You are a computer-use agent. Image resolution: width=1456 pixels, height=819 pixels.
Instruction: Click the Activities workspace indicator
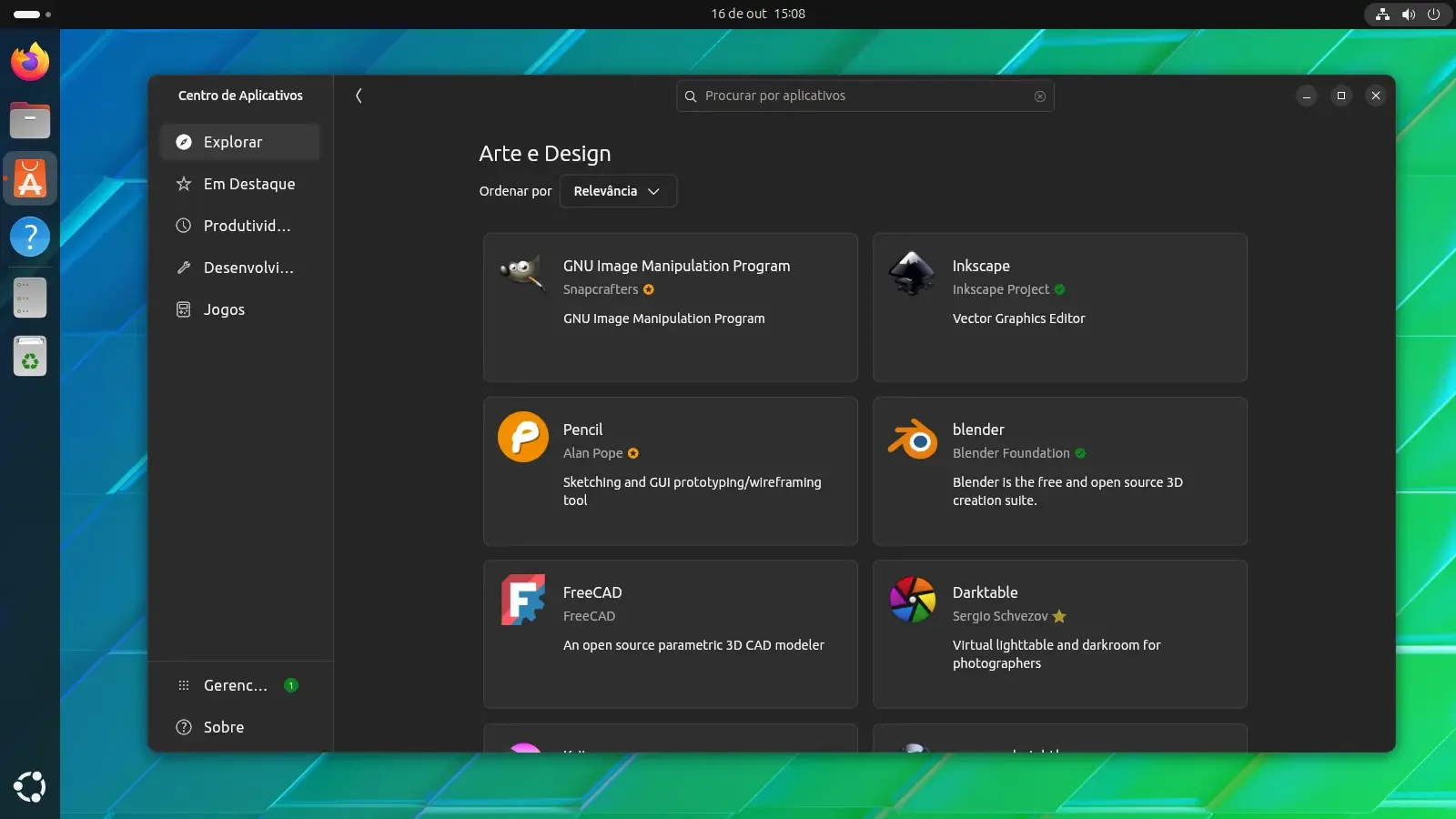tap(33, 15)
